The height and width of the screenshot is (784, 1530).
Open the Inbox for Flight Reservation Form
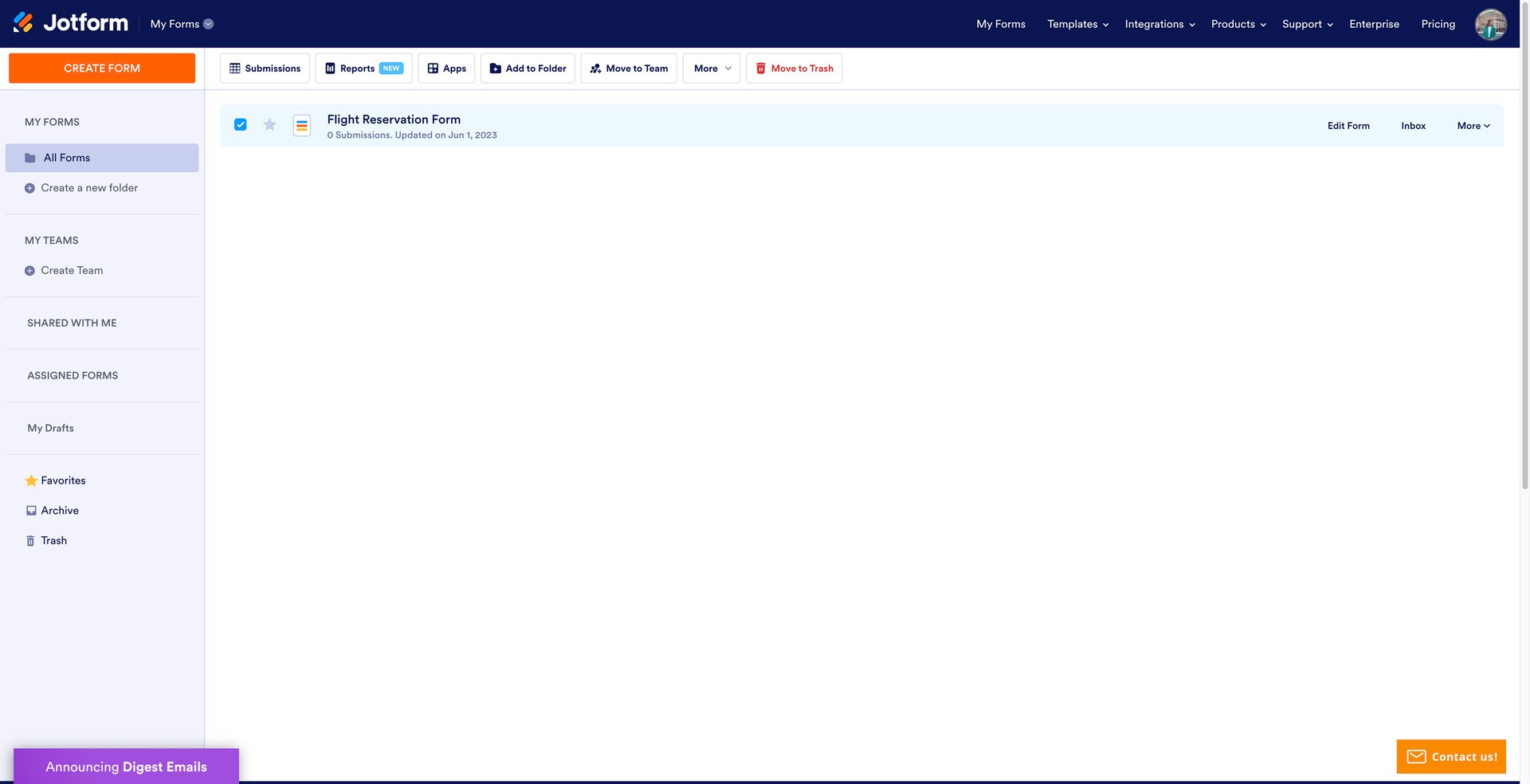click(x=1413, y=126)
